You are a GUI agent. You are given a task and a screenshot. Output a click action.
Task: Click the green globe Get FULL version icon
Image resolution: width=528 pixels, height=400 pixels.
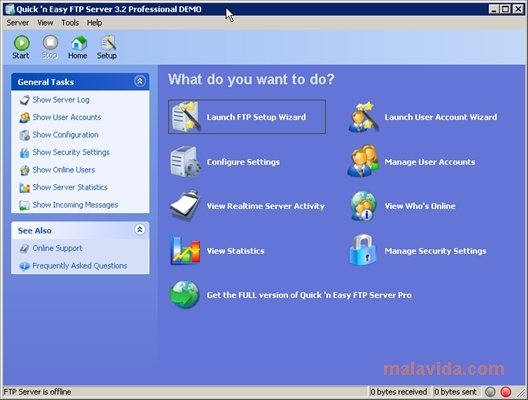click(x=184, y=295)
